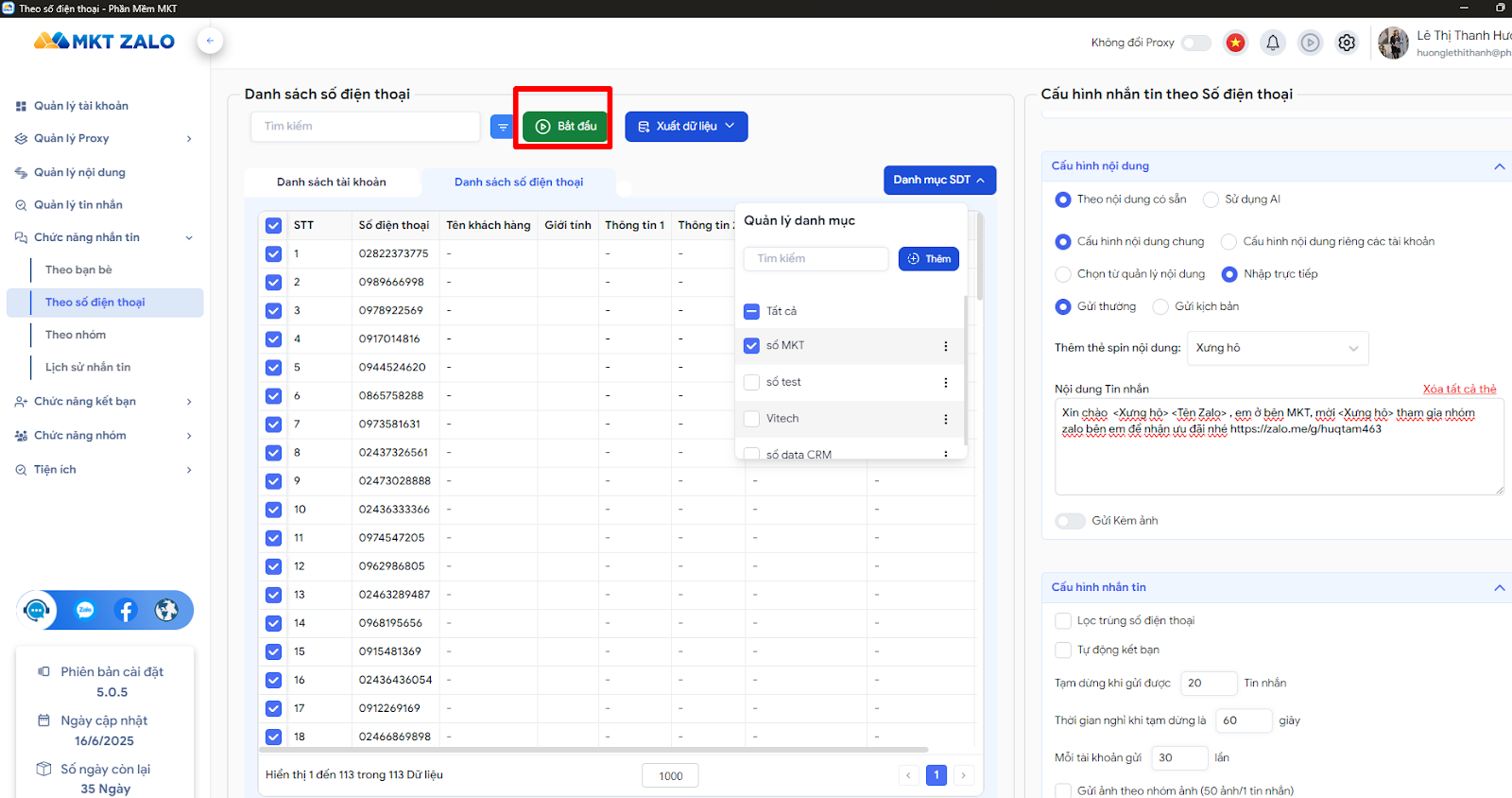Click Xóa tất cả thẻ link
1512x798 pixels.
(1460, 389)
